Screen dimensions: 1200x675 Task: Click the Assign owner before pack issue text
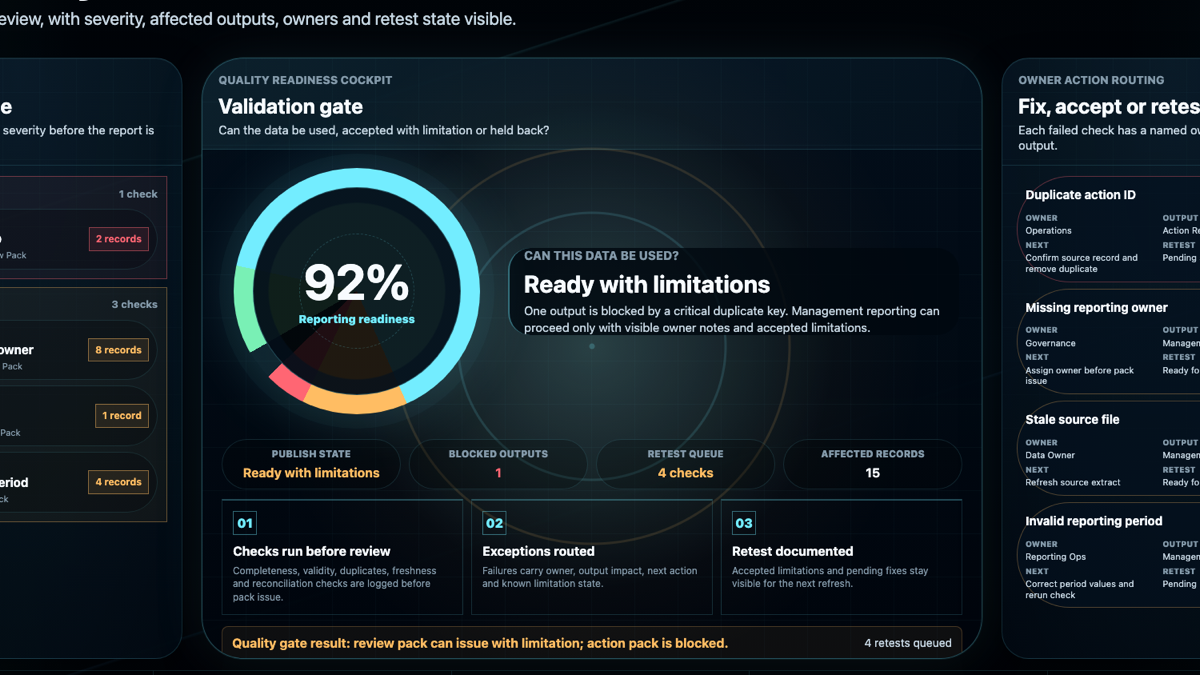(1080, 375)
